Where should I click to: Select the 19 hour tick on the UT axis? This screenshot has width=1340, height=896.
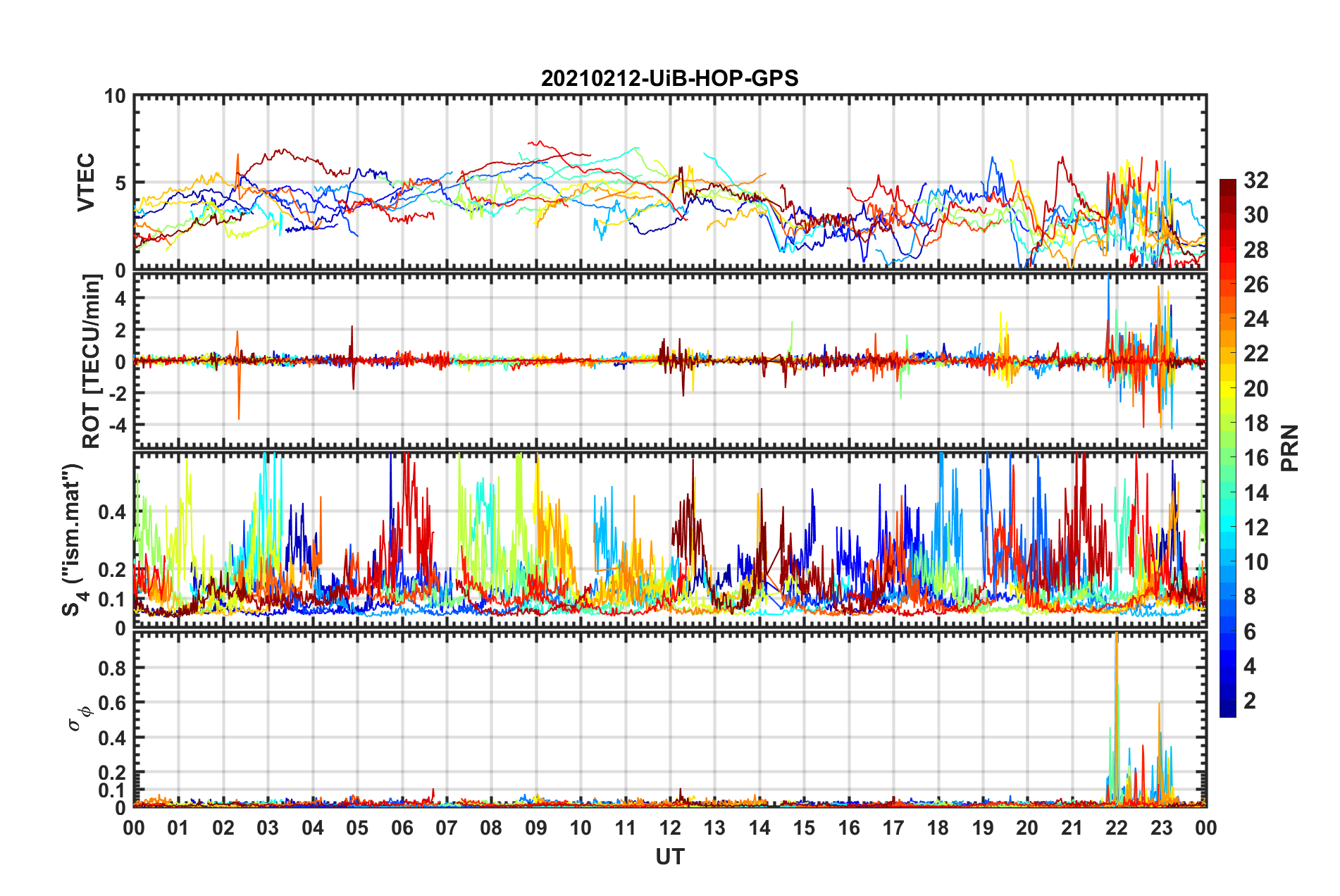coord(983,828)
